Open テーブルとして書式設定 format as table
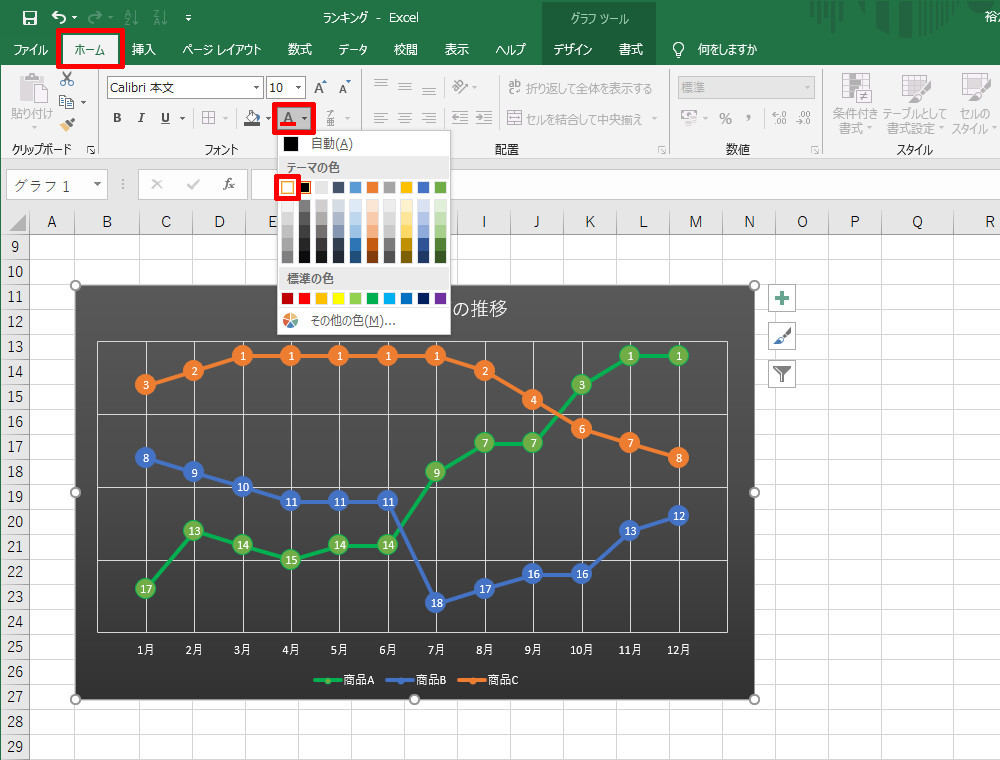Viewport: 1000px width, 760px height. 915,103
